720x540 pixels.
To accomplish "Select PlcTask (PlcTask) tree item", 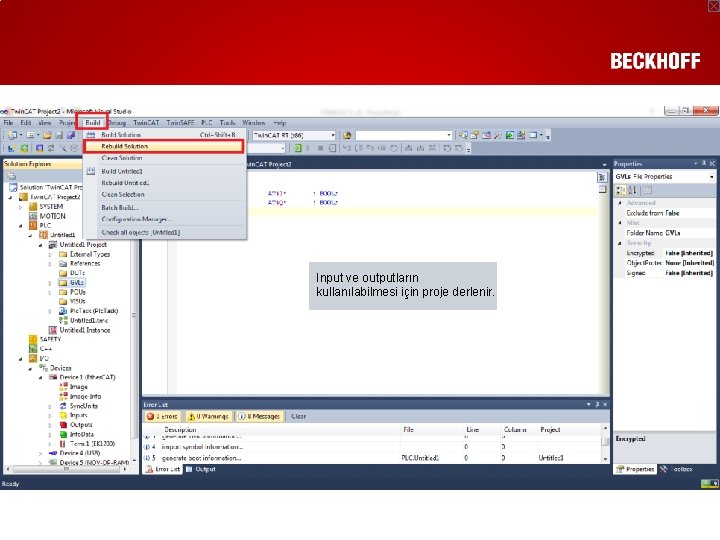I will tap(94, 311).
